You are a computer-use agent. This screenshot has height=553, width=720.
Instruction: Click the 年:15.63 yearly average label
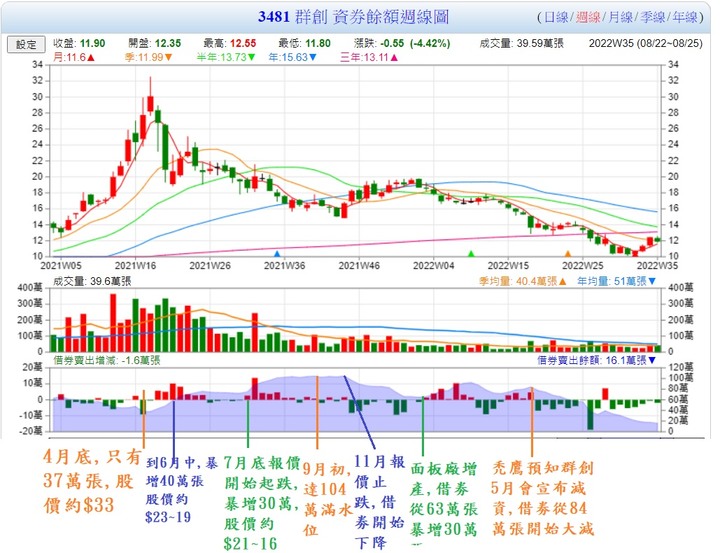[292, 57]
